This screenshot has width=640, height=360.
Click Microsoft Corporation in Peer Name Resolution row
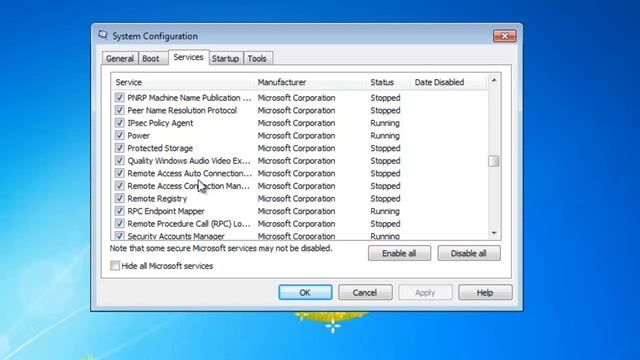pyautogui.click(x=296, y=110)
